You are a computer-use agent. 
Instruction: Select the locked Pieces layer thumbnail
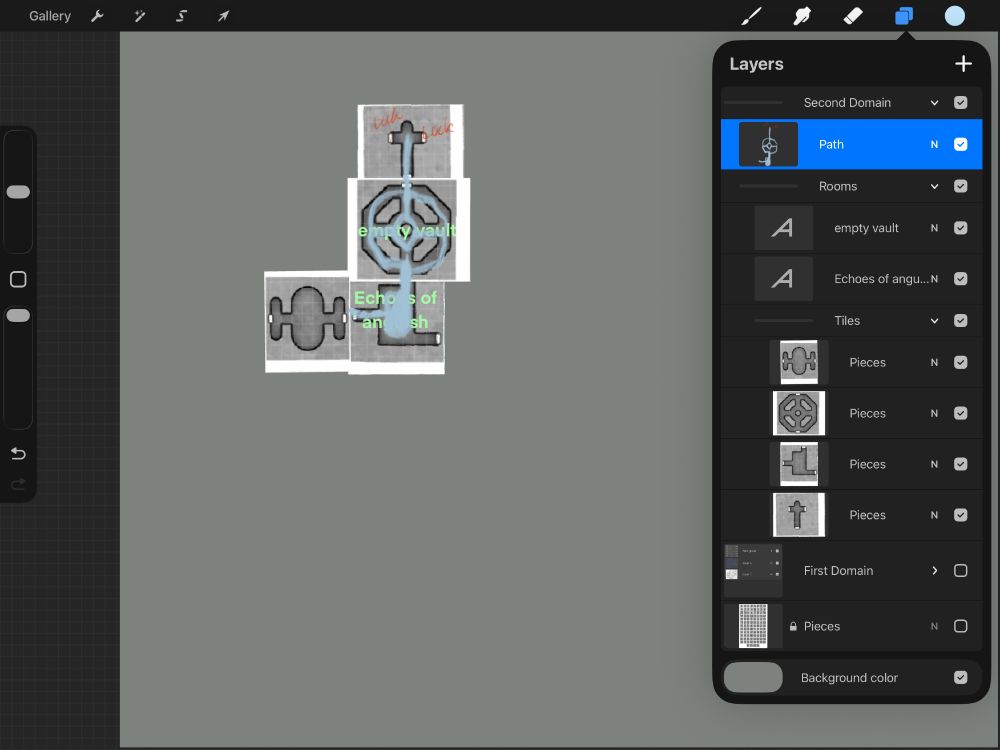pos(753,626)
